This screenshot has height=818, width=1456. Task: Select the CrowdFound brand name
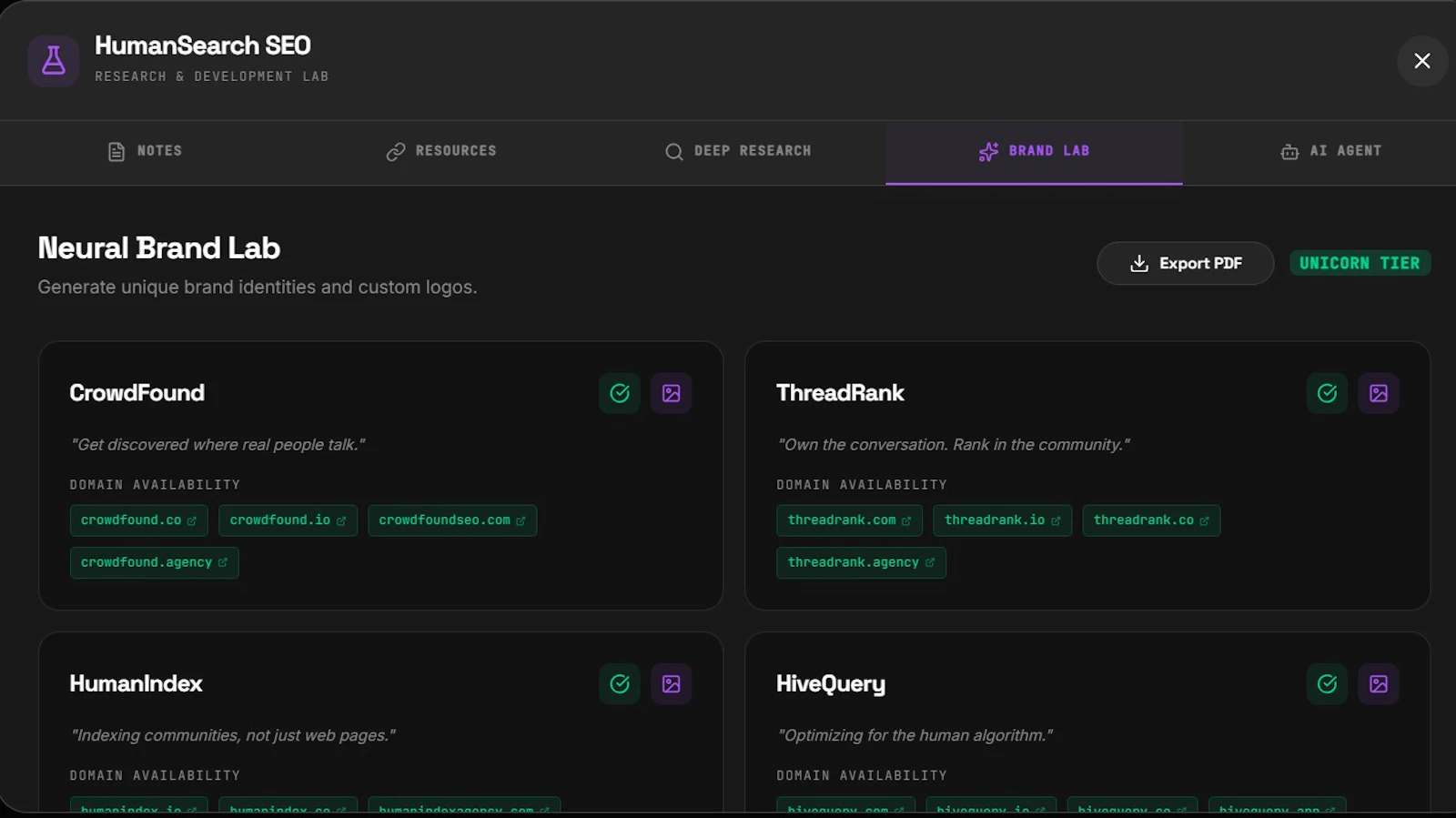point(137,393)
